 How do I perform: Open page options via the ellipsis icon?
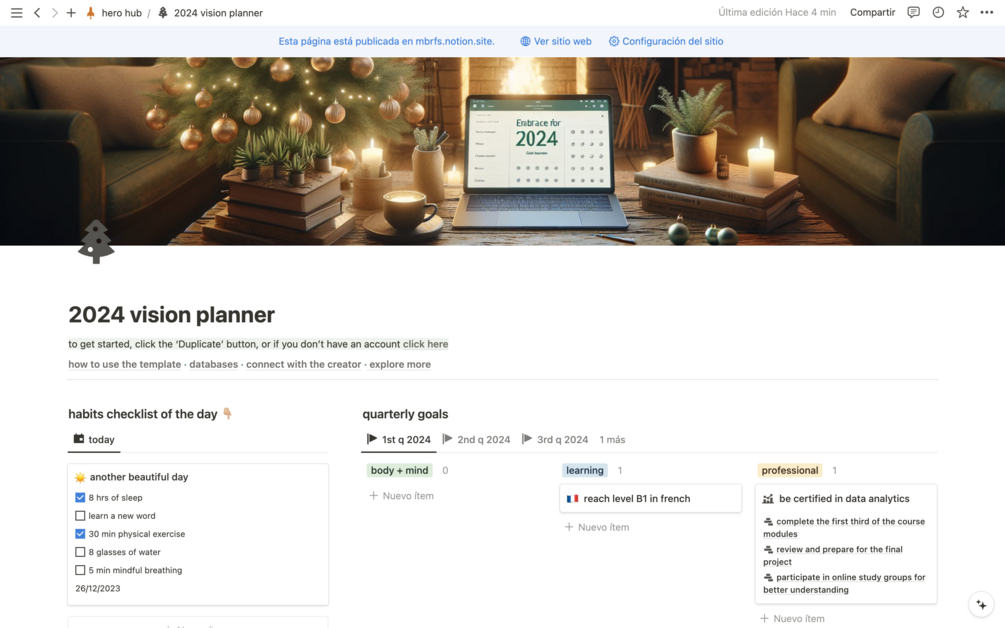985,12
